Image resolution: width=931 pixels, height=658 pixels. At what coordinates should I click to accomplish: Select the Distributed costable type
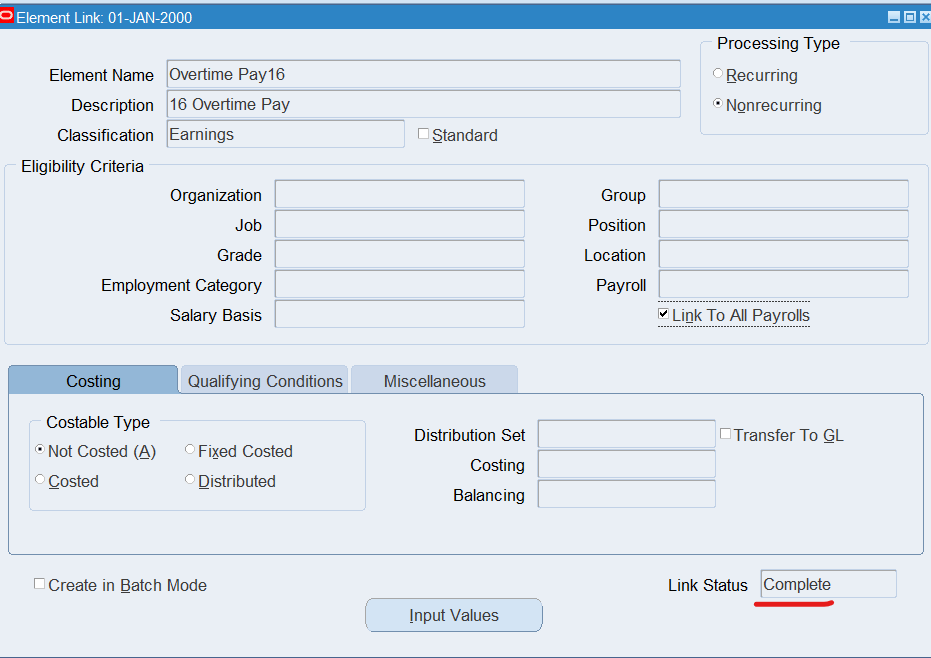tap(190, 480)
